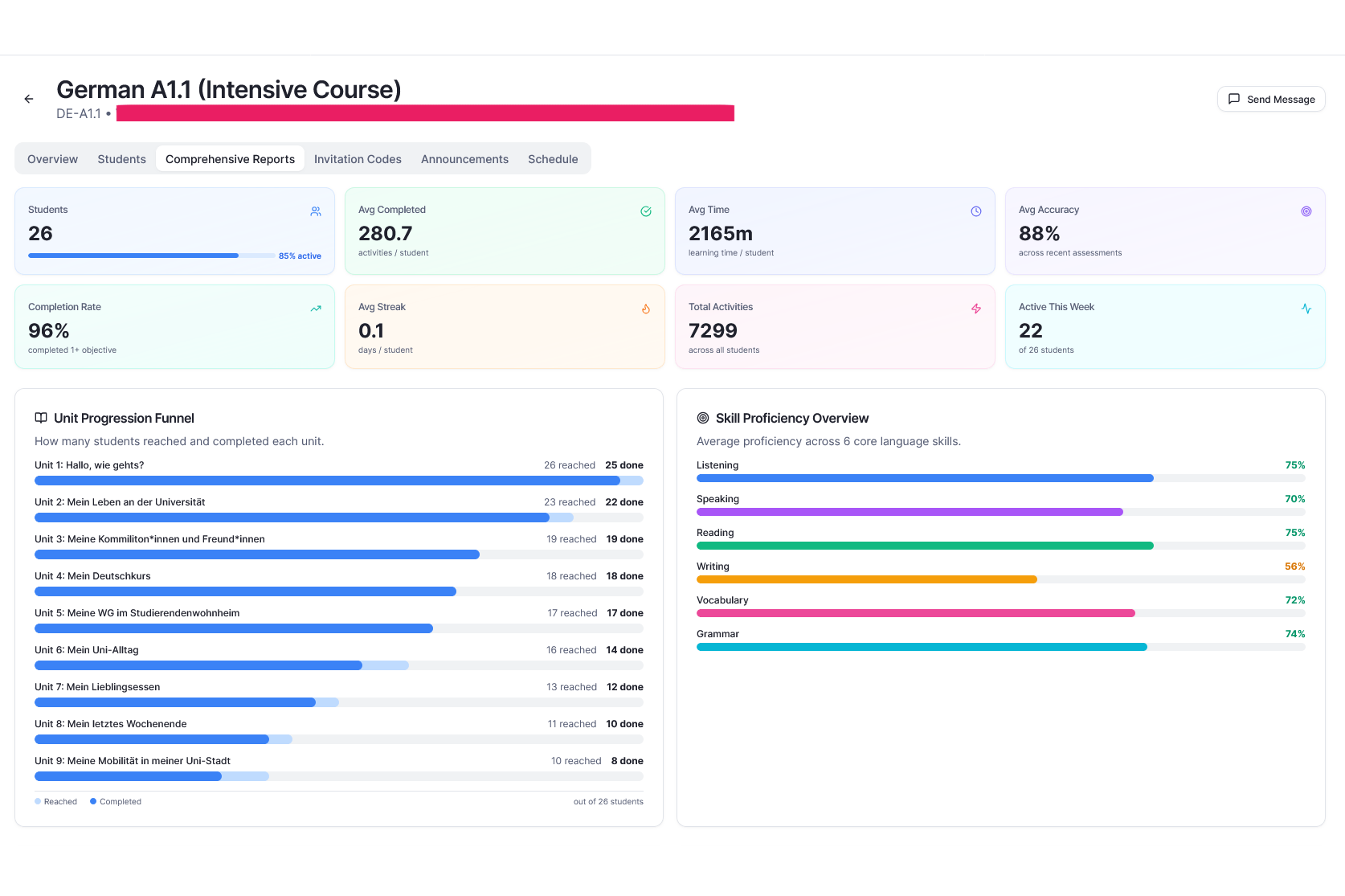Click the Reading skill green proficiency bar
This screenshot has height=896, width=1345.
(1001, 546)
